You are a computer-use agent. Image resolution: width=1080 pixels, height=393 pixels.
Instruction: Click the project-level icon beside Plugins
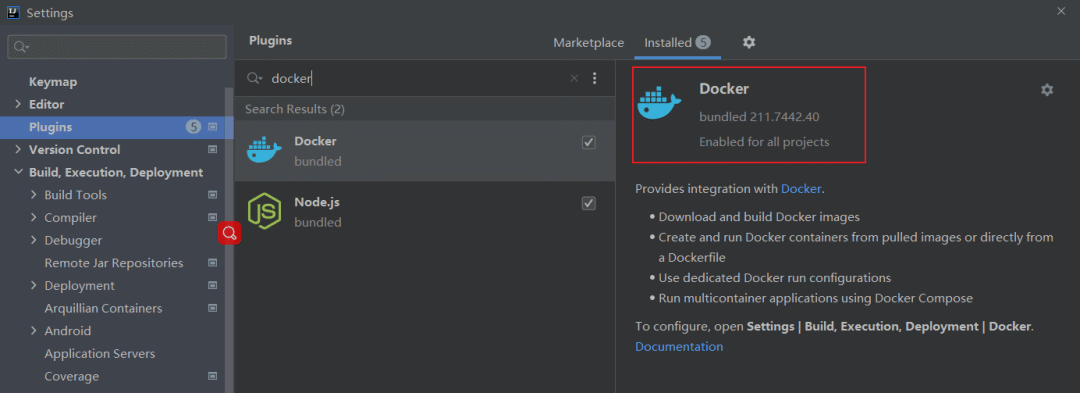tap(212, 127)
